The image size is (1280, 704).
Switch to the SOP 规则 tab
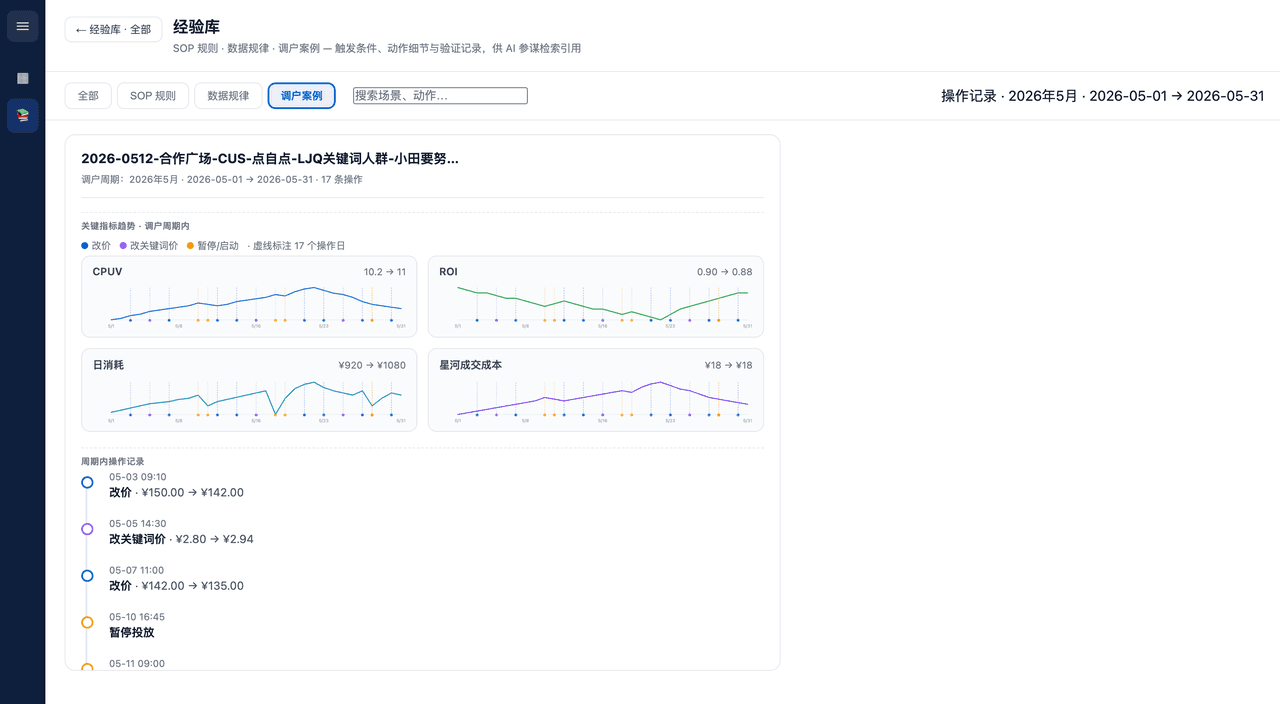click(x=153, y=96)
